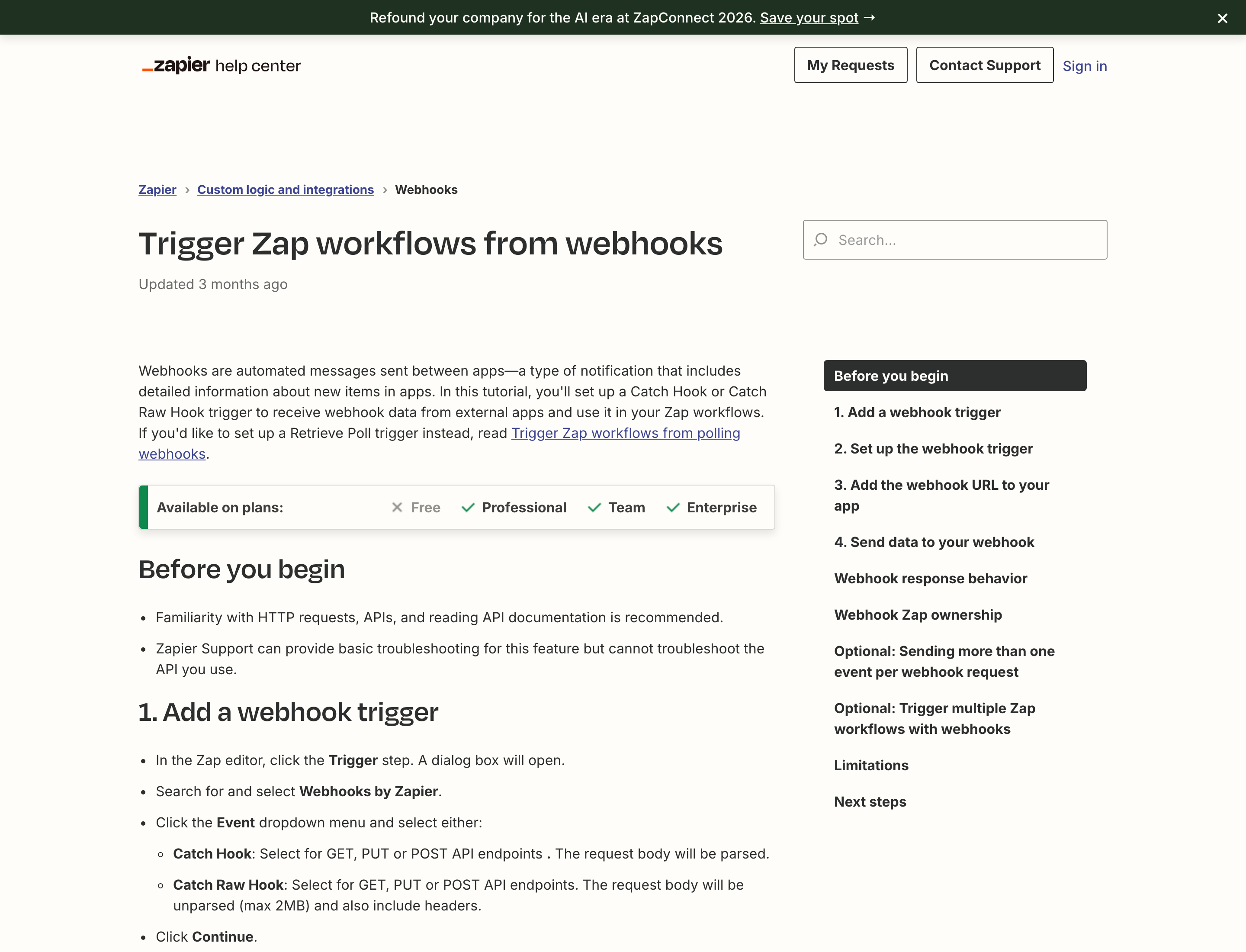Go to the Zapier breadcrumb link

[157, 190]
